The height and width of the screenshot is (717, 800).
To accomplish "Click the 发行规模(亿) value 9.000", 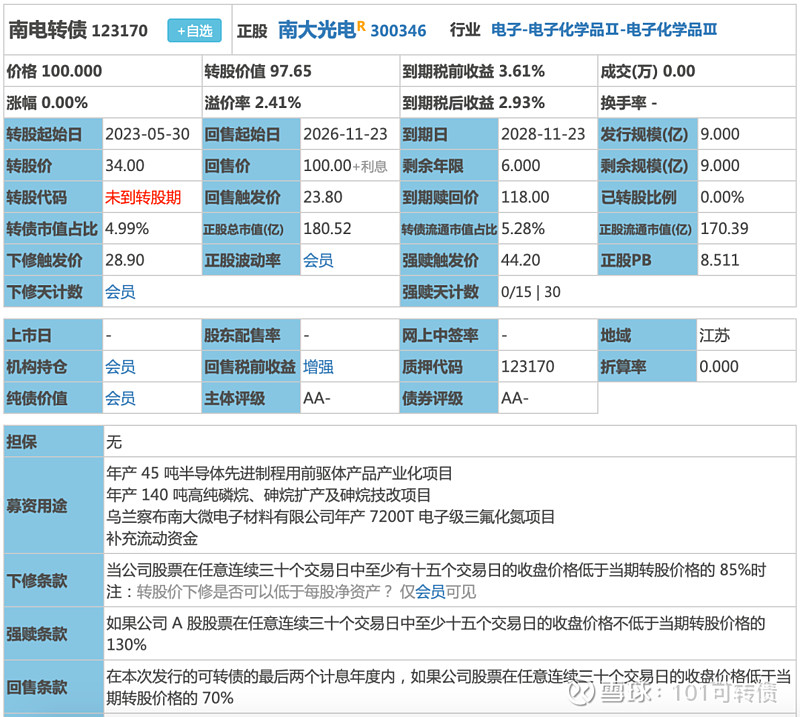I will (719, 134).
